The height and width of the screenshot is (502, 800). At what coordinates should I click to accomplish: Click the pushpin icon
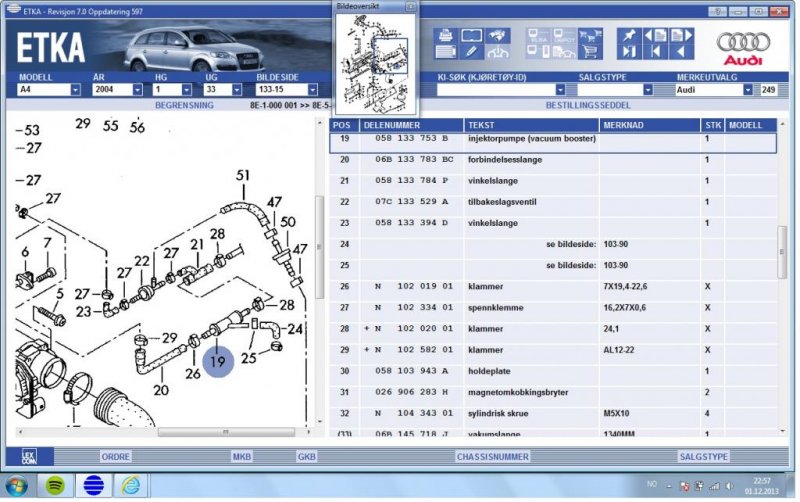(628, 36)
